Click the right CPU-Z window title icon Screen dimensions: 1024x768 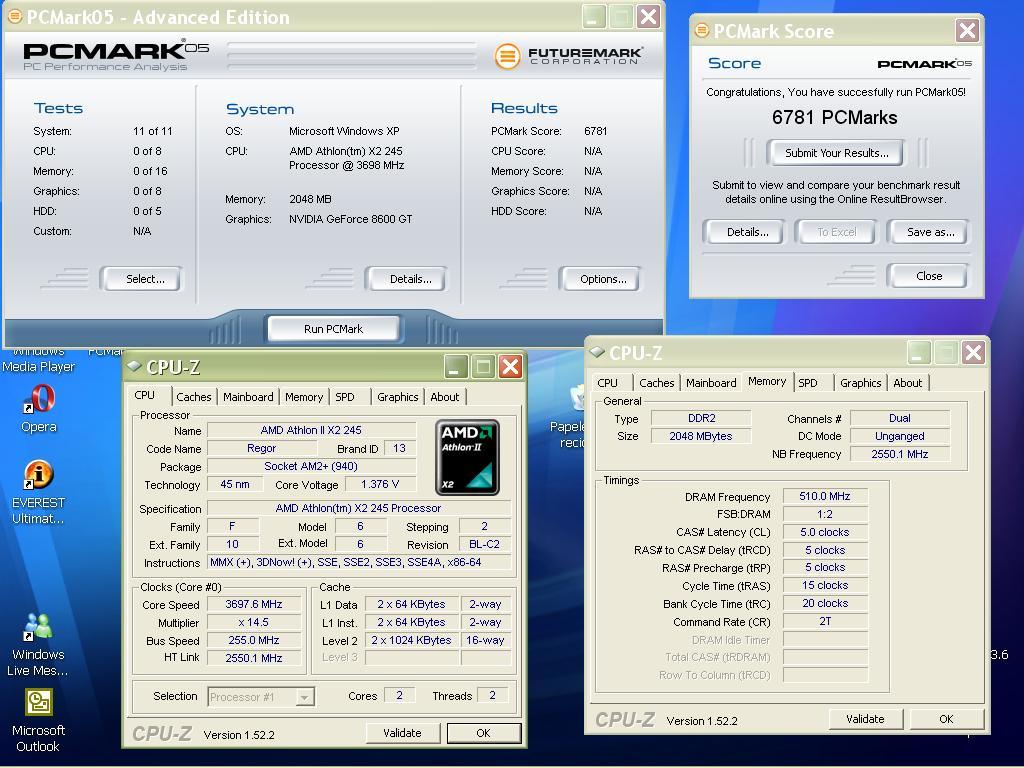(x=597, y=352)
